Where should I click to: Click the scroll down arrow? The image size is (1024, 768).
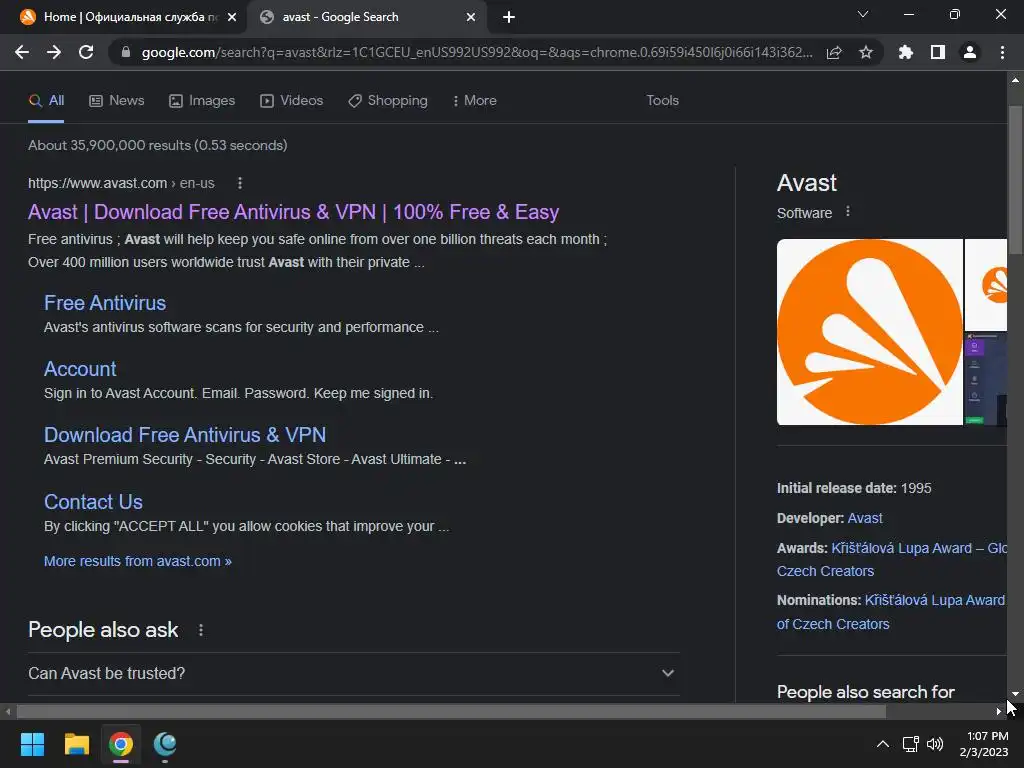pyautogui.click(x=1015, y=694)
